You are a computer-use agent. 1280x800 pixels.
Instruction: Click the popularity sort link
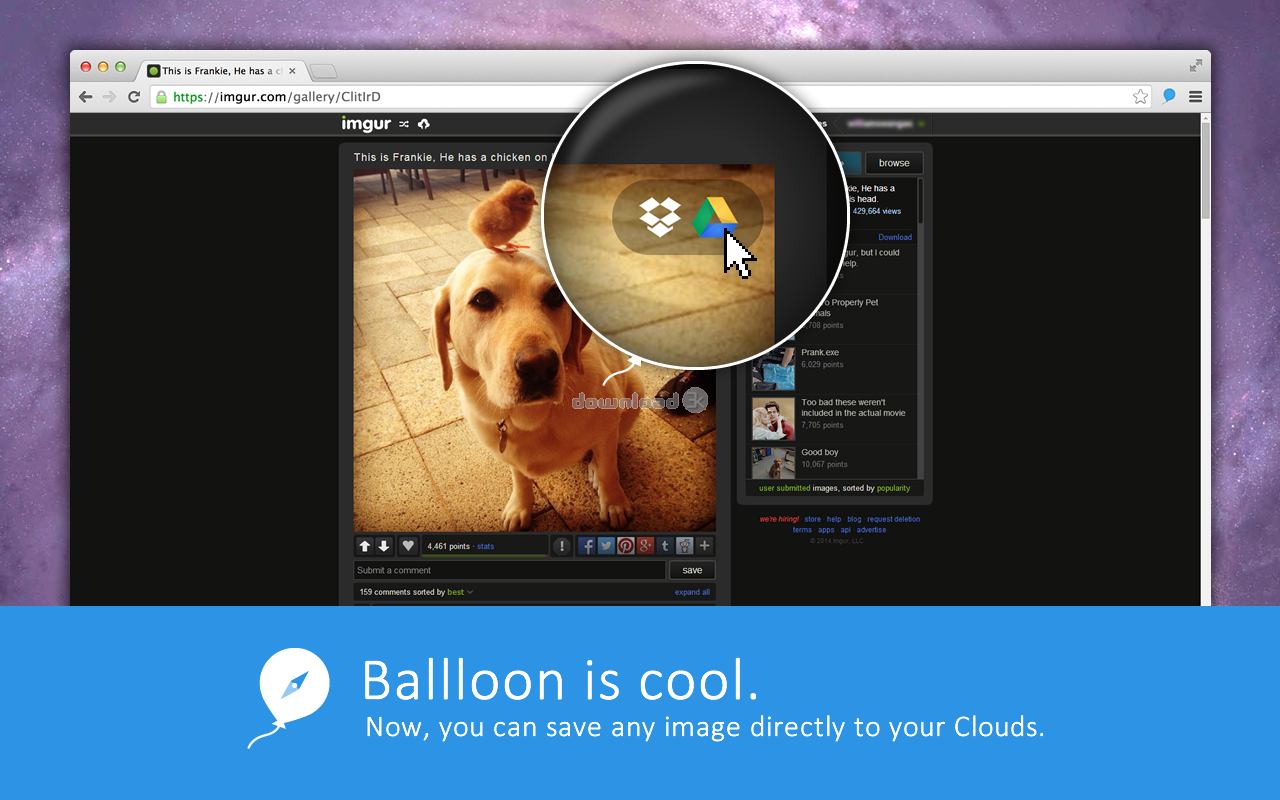[893, 488]
